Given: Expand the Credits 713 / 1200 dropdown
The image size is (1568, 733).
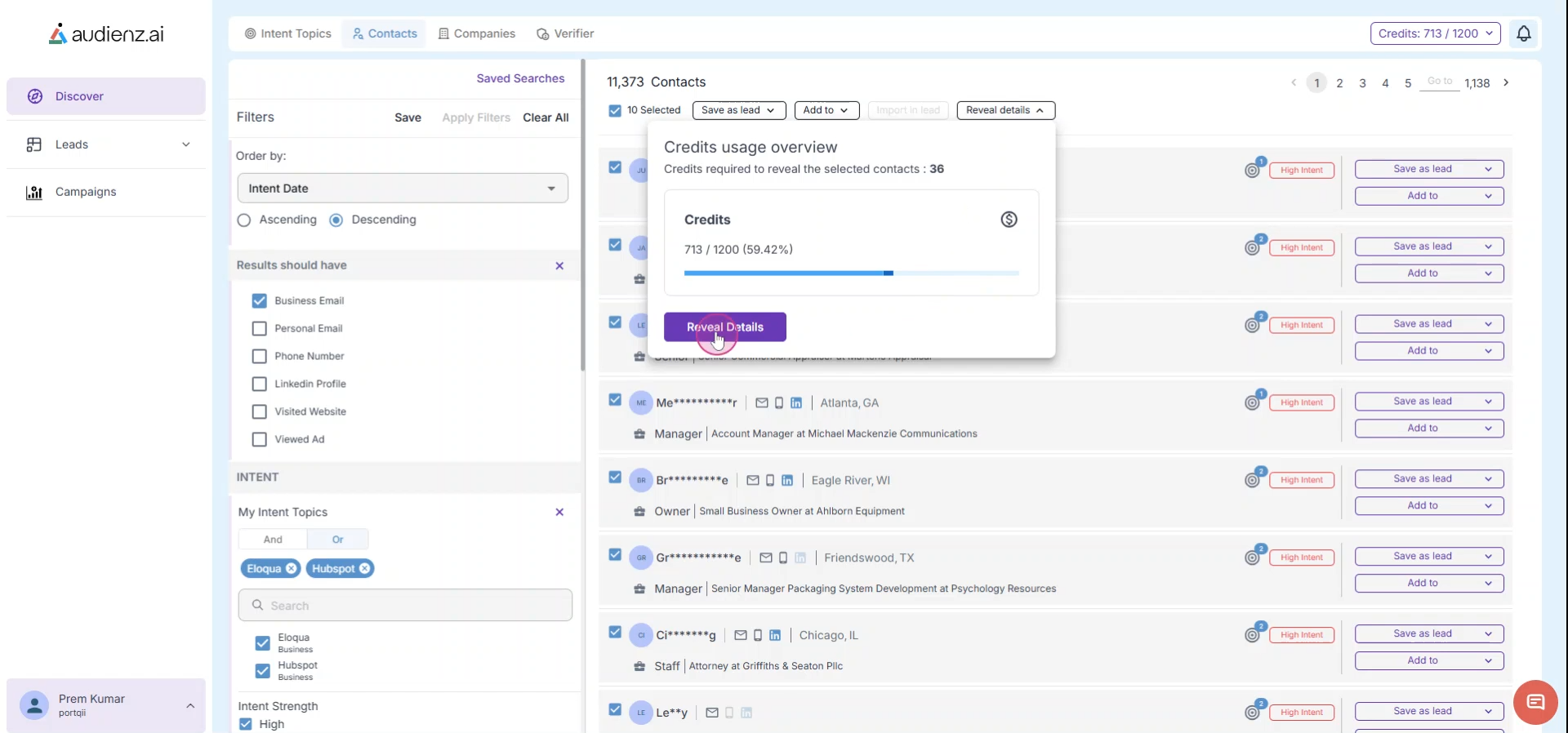Looking at the screenshot, I should coord(1435,33).
